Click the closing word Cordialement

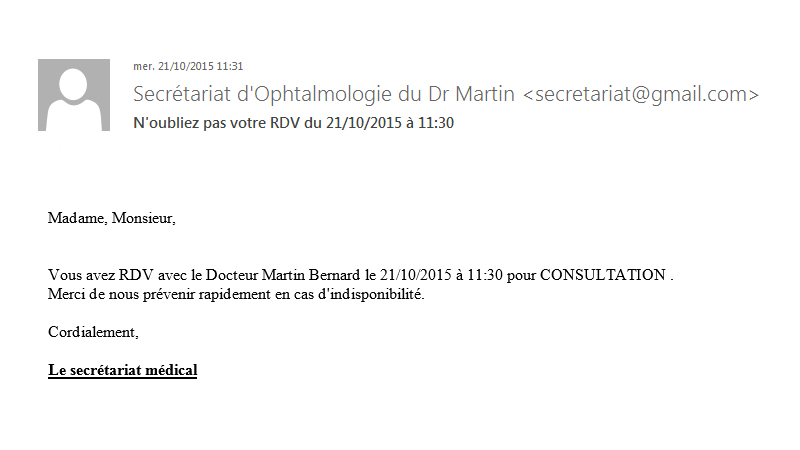tap(93, 332)
